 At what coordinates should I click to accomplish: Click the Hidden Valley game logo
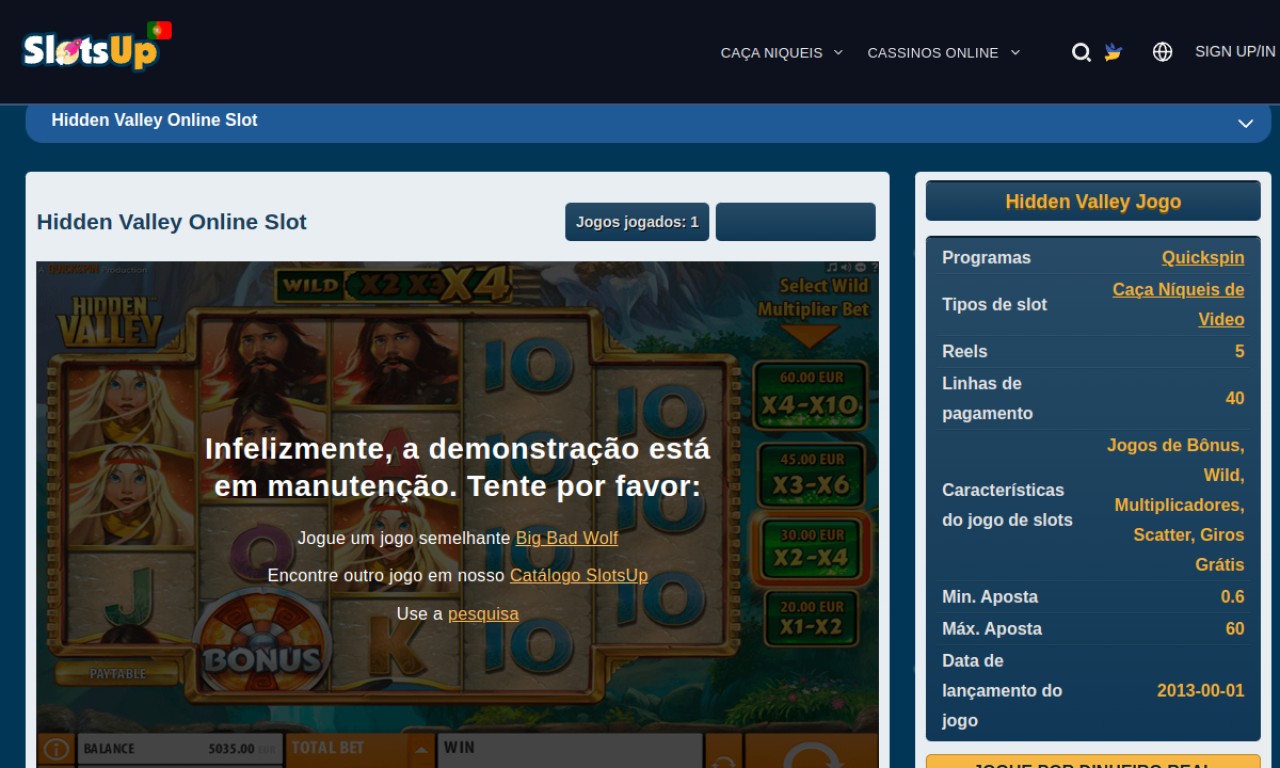tap(111, 322)
